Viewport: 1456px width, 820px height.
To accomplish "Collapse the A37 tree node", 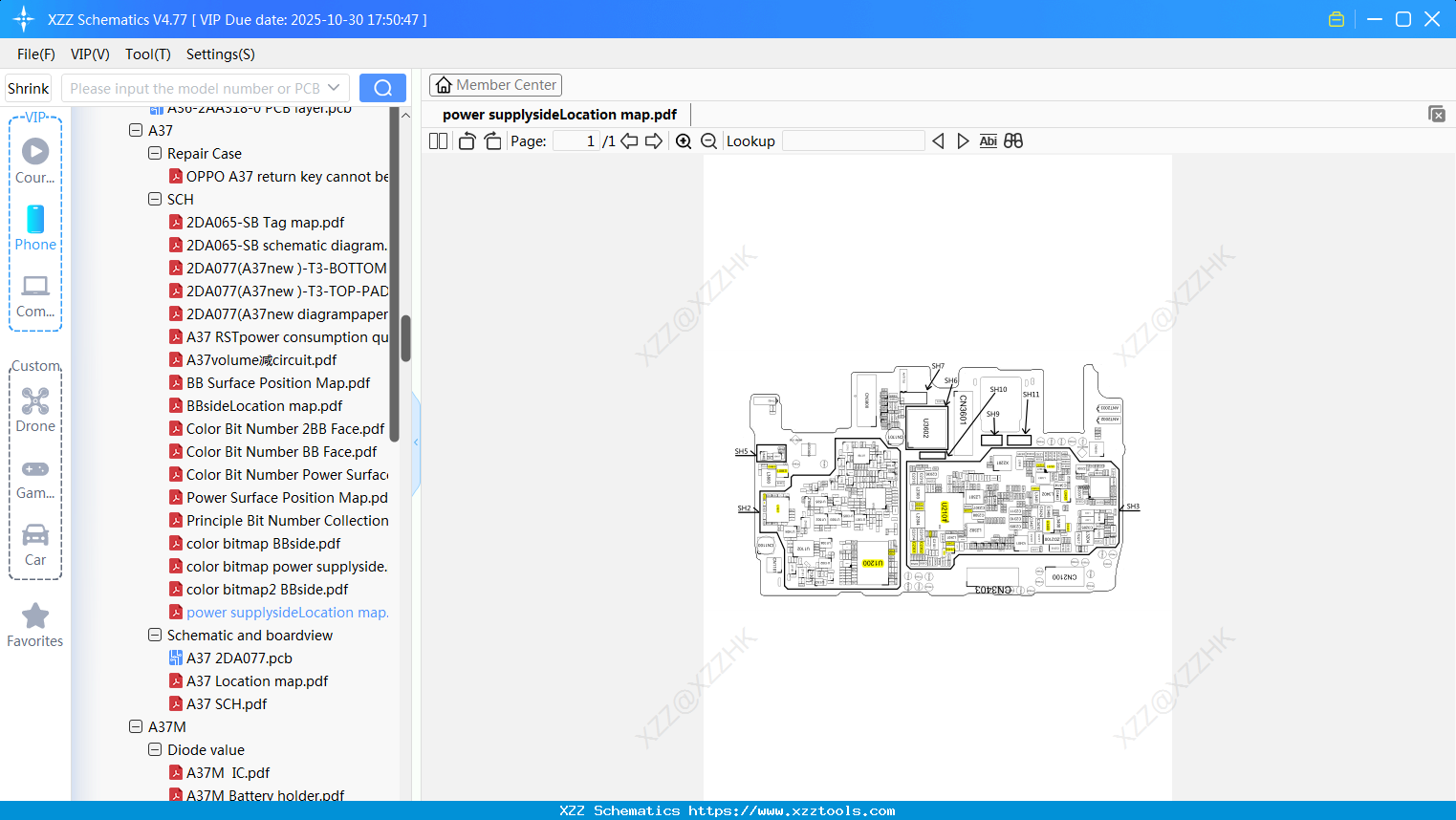I will tap(136, 130).
